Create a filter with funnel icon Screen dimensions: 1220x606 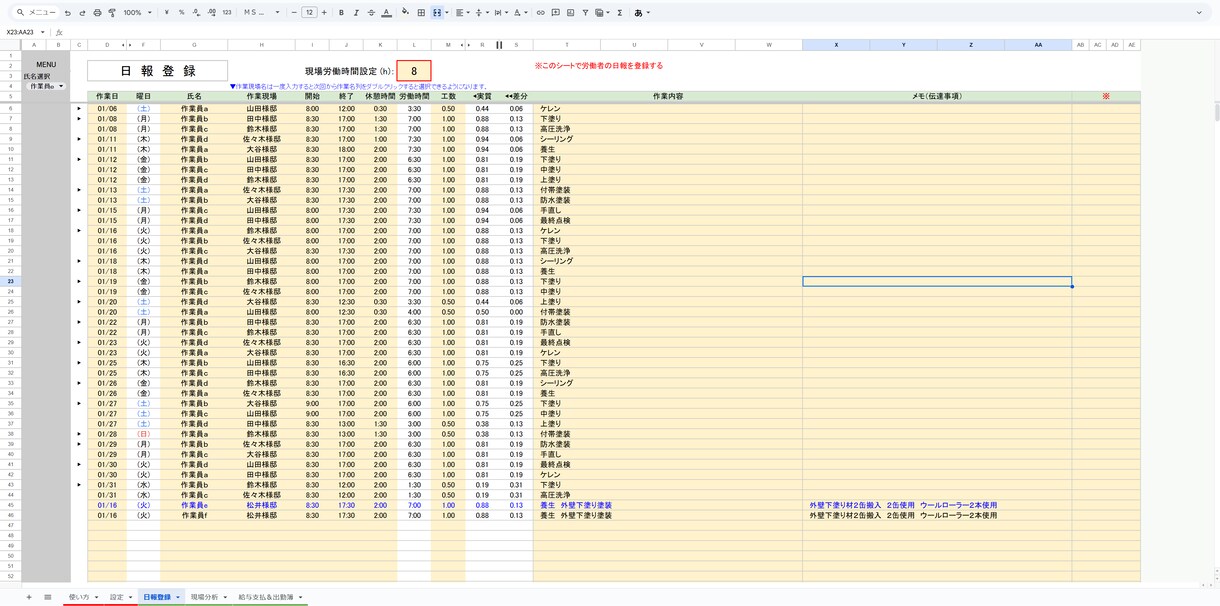tap(585, 13)
